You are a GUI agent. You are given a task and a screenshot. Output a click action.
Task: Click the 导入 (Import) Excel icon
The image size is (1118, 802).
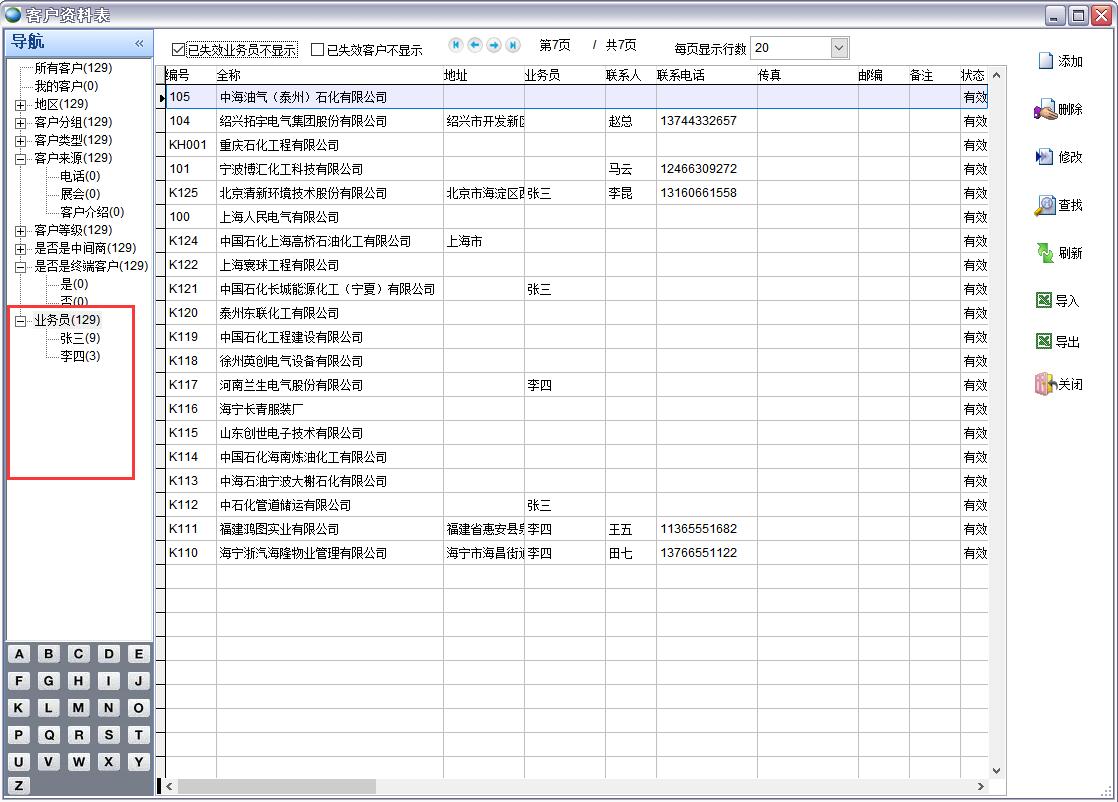pos(1044,300)
